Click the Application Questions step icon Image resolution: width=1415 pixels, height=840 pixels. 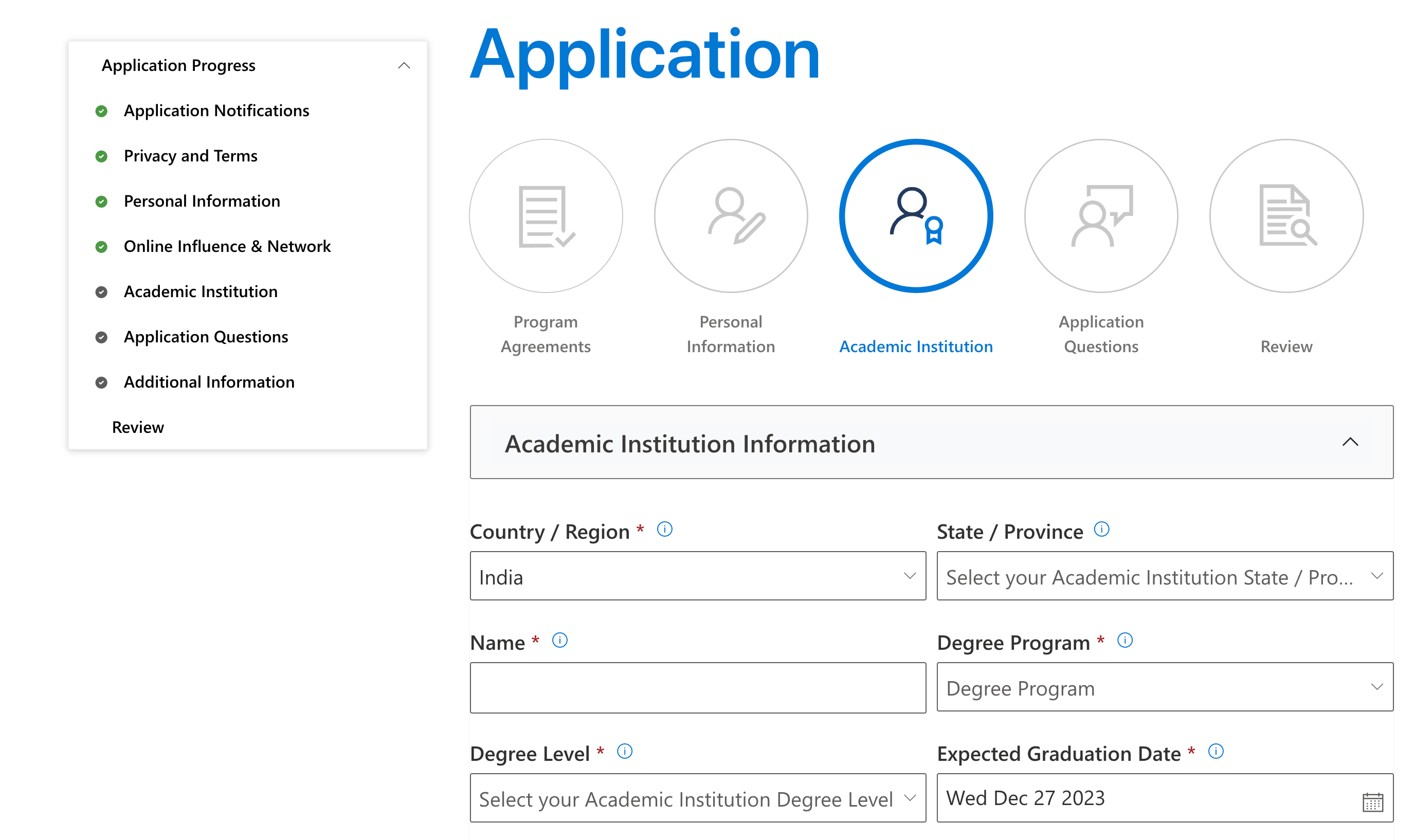point(1101,216)
